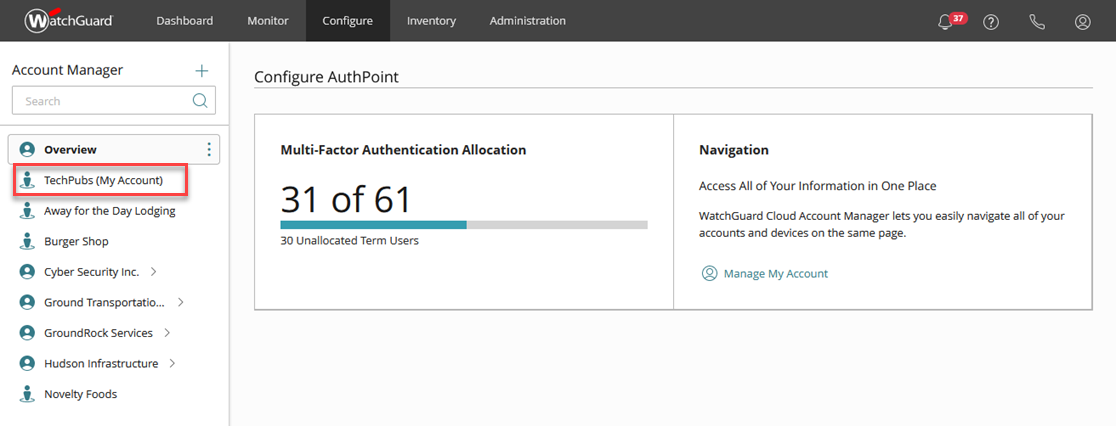Click the help question mark icon
Viewport: 1116px width, 426px height.
pyautogui.click(x=991, y=22)
